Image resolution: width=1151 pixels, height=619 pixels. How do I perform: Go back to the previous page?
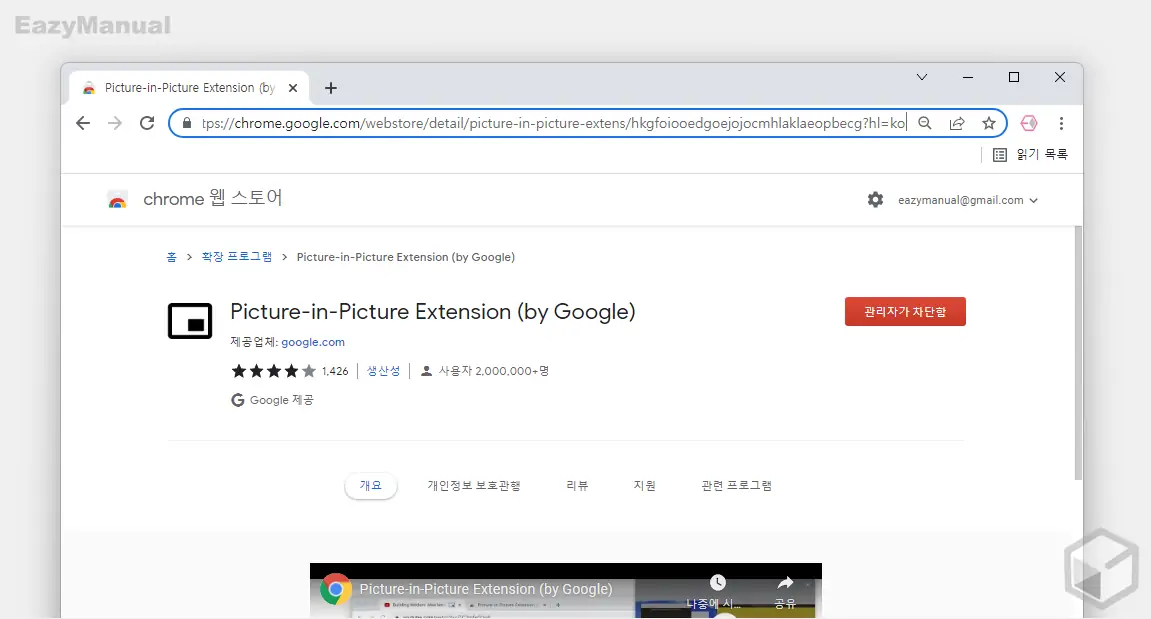coord(83,123)
